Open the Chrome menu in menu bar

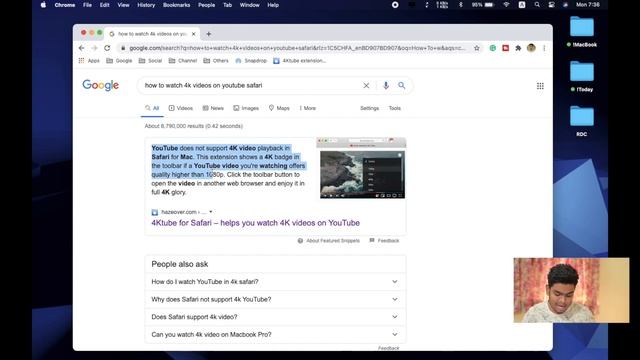pos(65,5)
